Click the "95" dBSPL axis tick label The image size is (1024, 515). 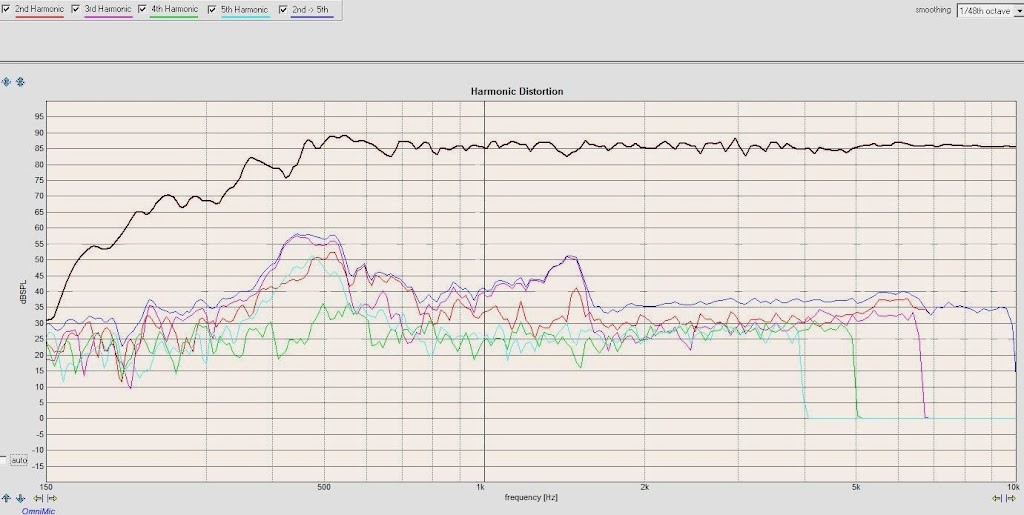39,117
